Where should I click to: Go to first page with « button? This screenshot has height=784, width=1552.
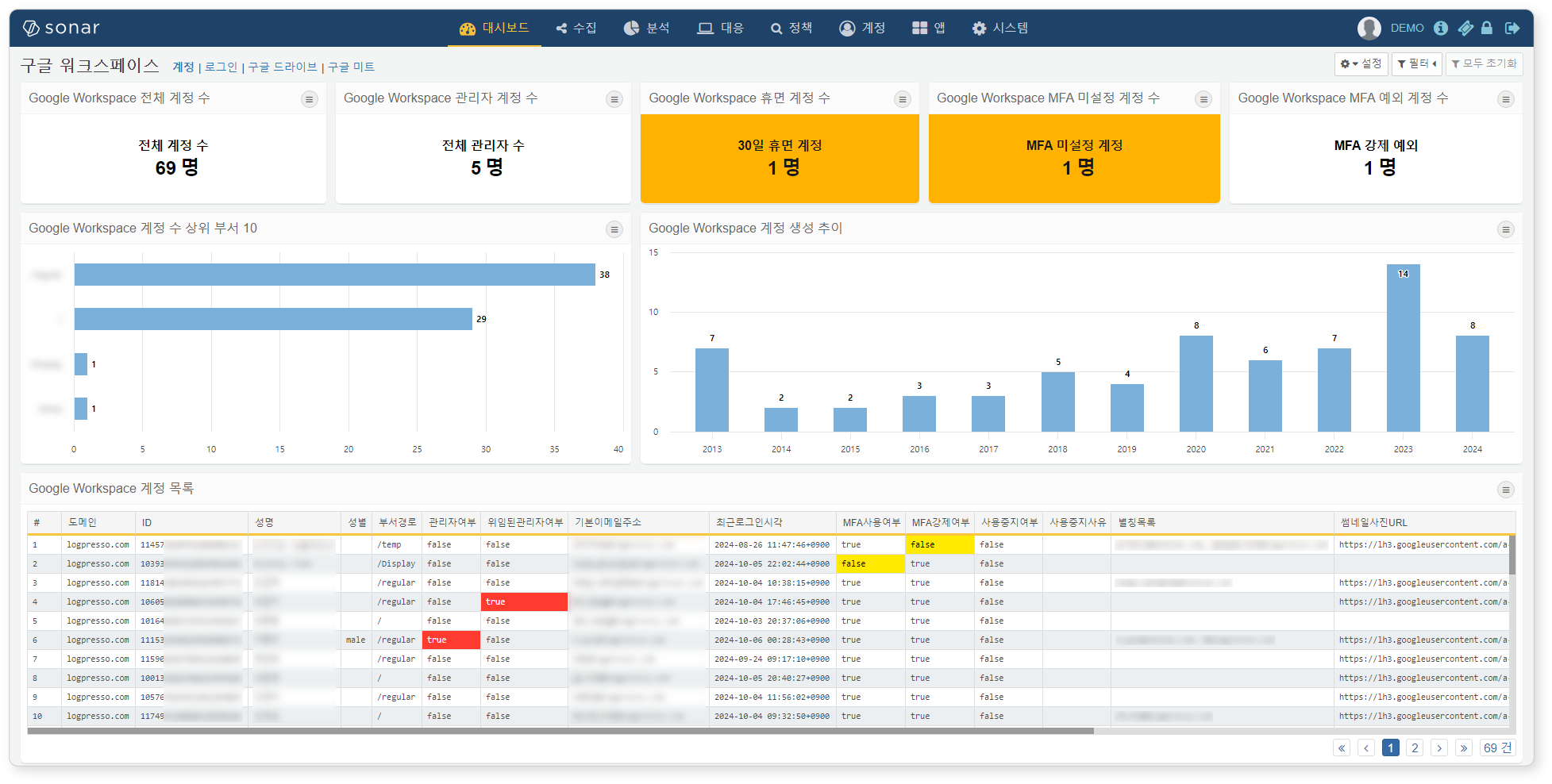click(1342, 747)
